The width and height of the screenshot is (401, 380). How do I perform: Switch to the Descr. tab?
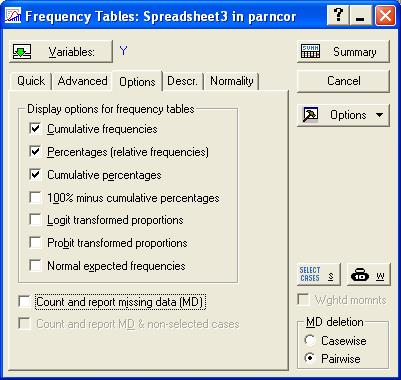pyautogui.click(x=182, y=81)
